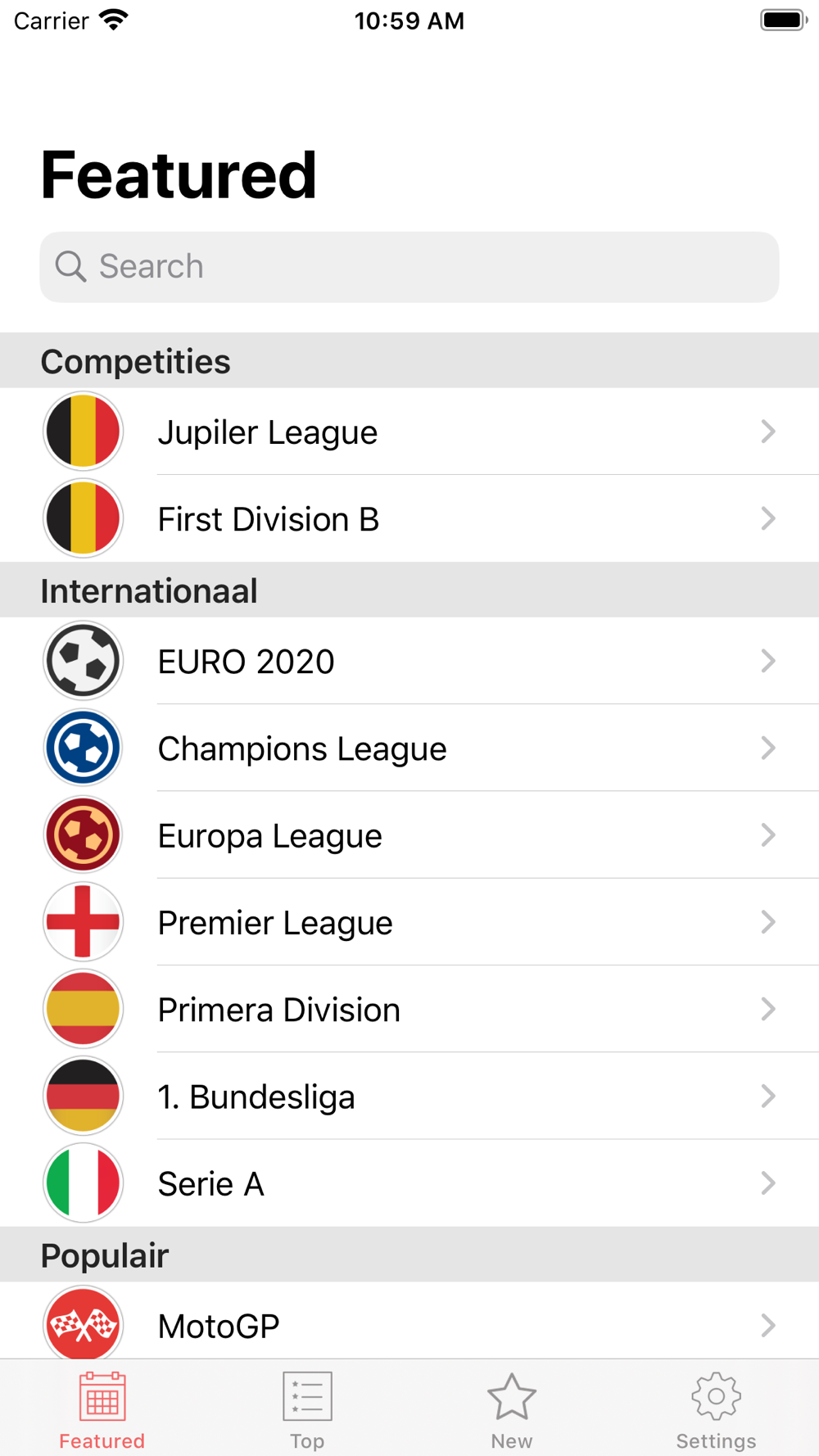Tap the red football Europa League icon
The image size is (819, 1456).
83,835
